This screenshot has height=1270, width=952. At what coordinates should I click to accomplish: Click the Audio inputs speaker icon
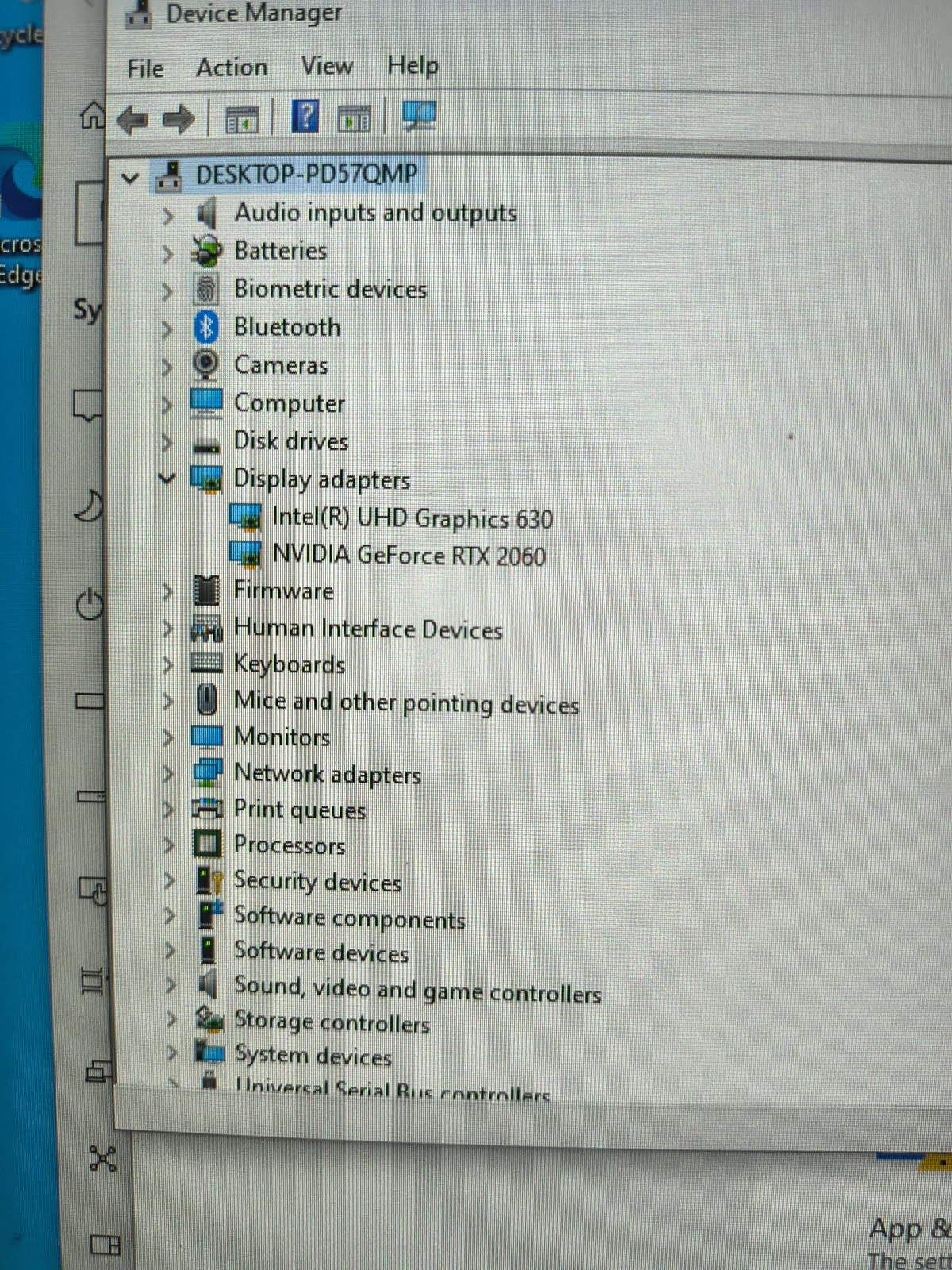(x=206, y=214)
